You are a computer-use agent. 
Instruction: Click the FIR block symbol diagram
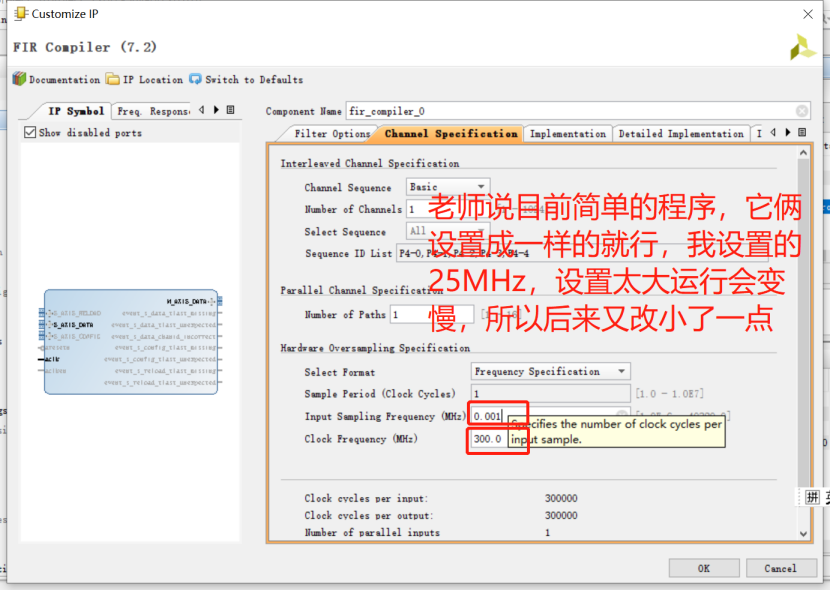(131, 341)
